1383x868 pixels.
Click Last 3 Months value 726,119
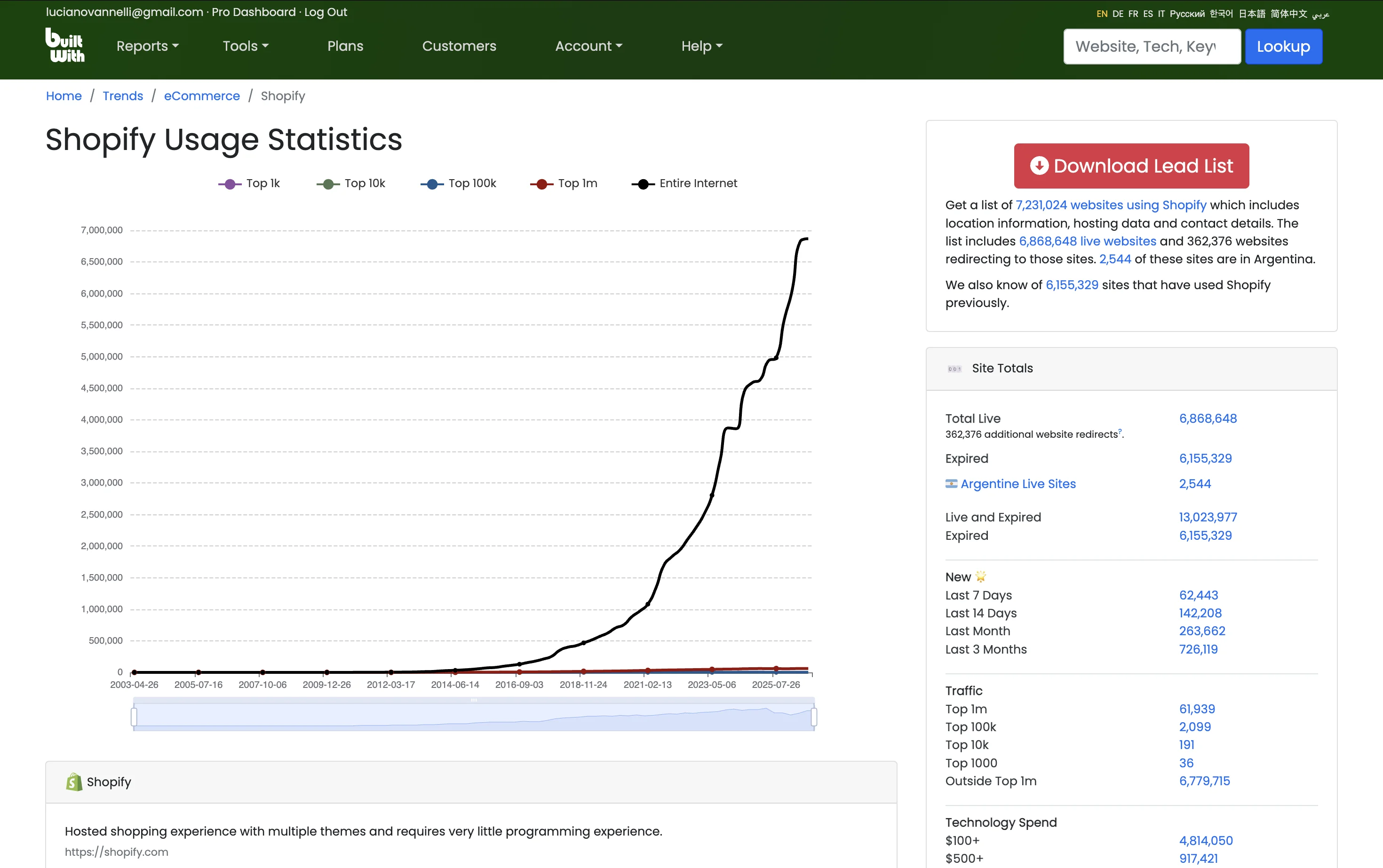[x=1198, y=649]
